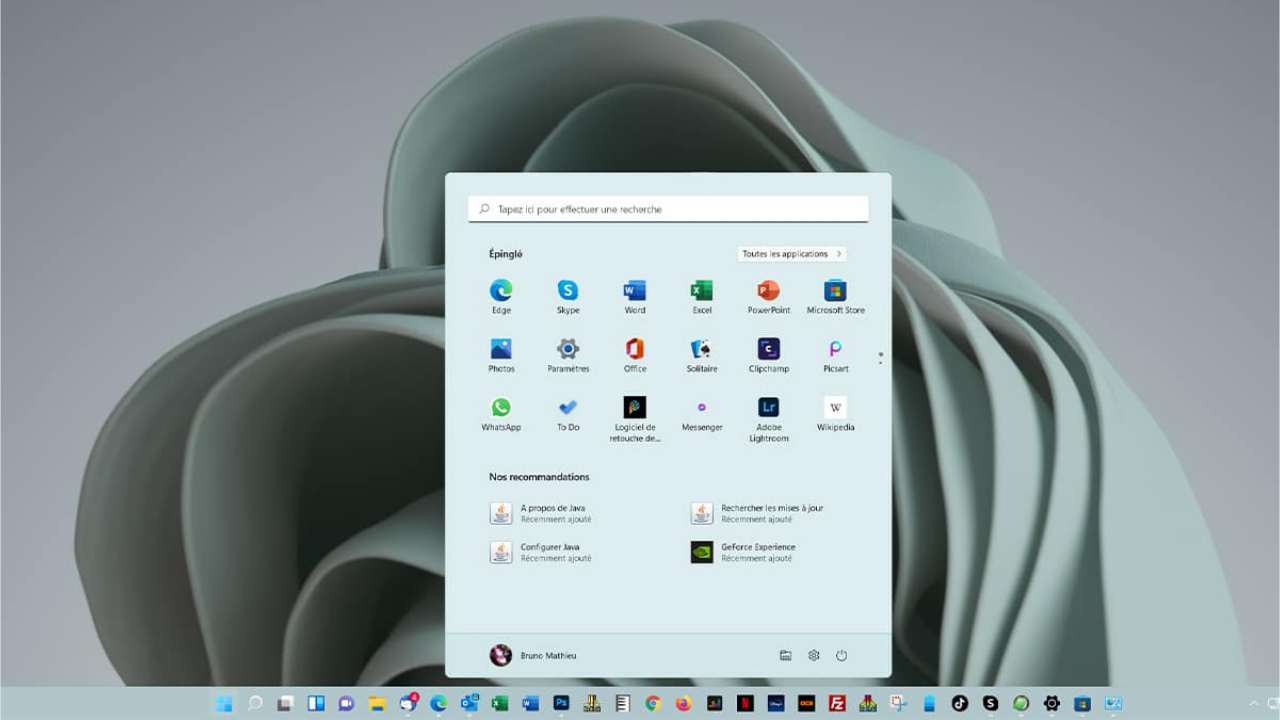Open the Photos app
The height and width of the screenshot is (720, 1280).
501,355
